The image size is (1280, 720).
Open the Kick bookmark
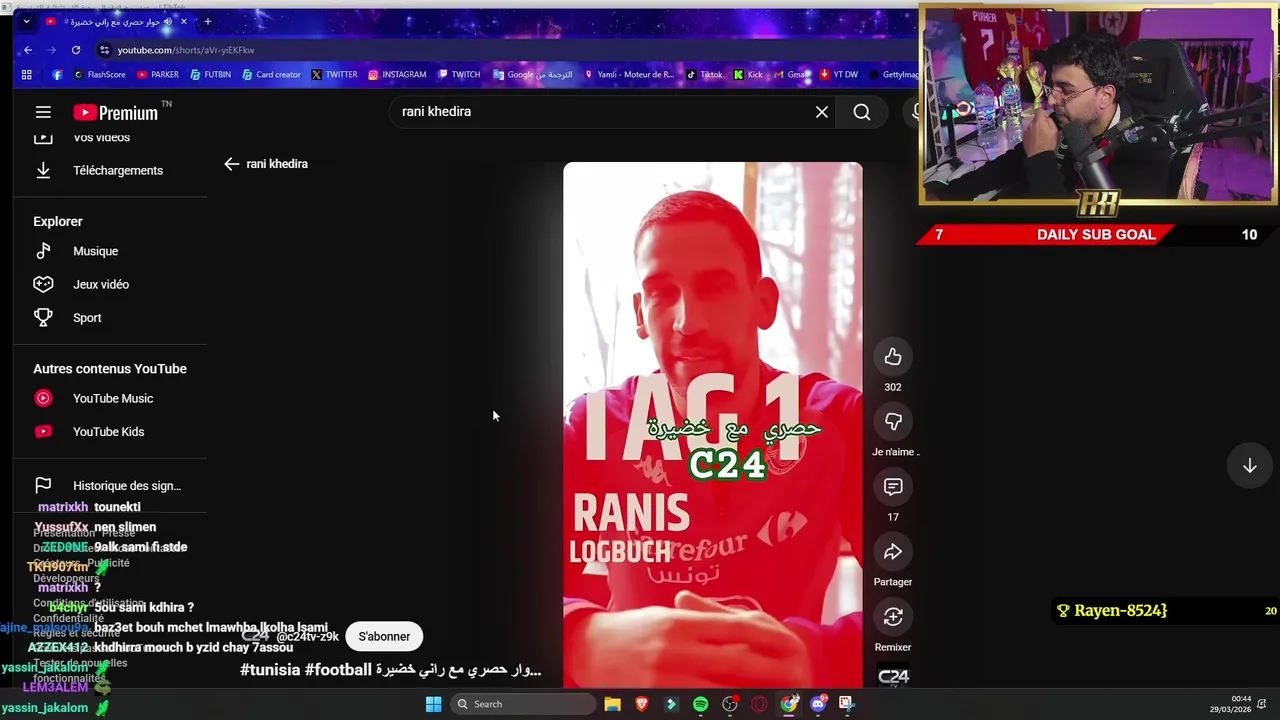click(748, 74)
